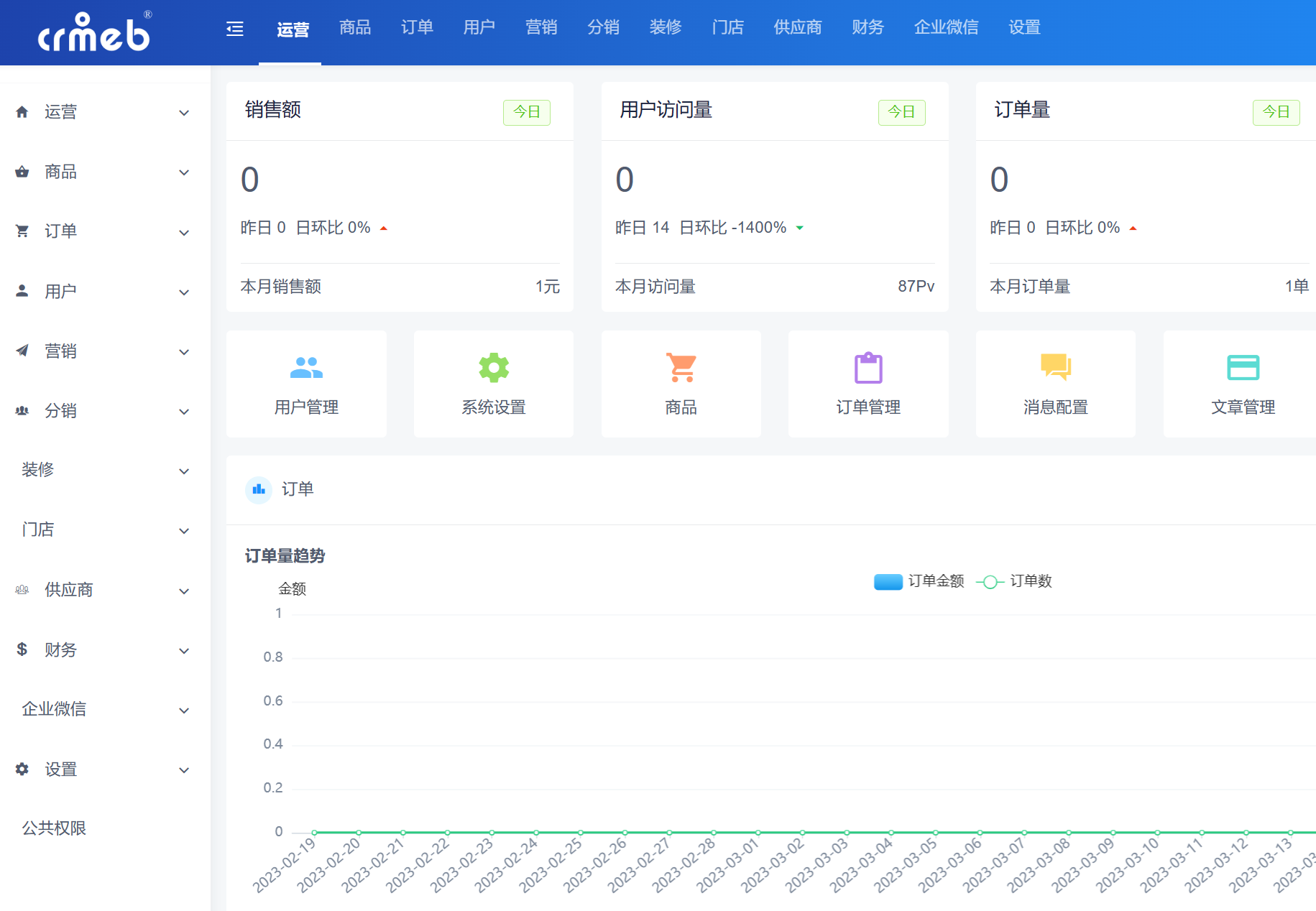
Task: Switch to 供应商 top navigation tab
Action: click(798, 27)
